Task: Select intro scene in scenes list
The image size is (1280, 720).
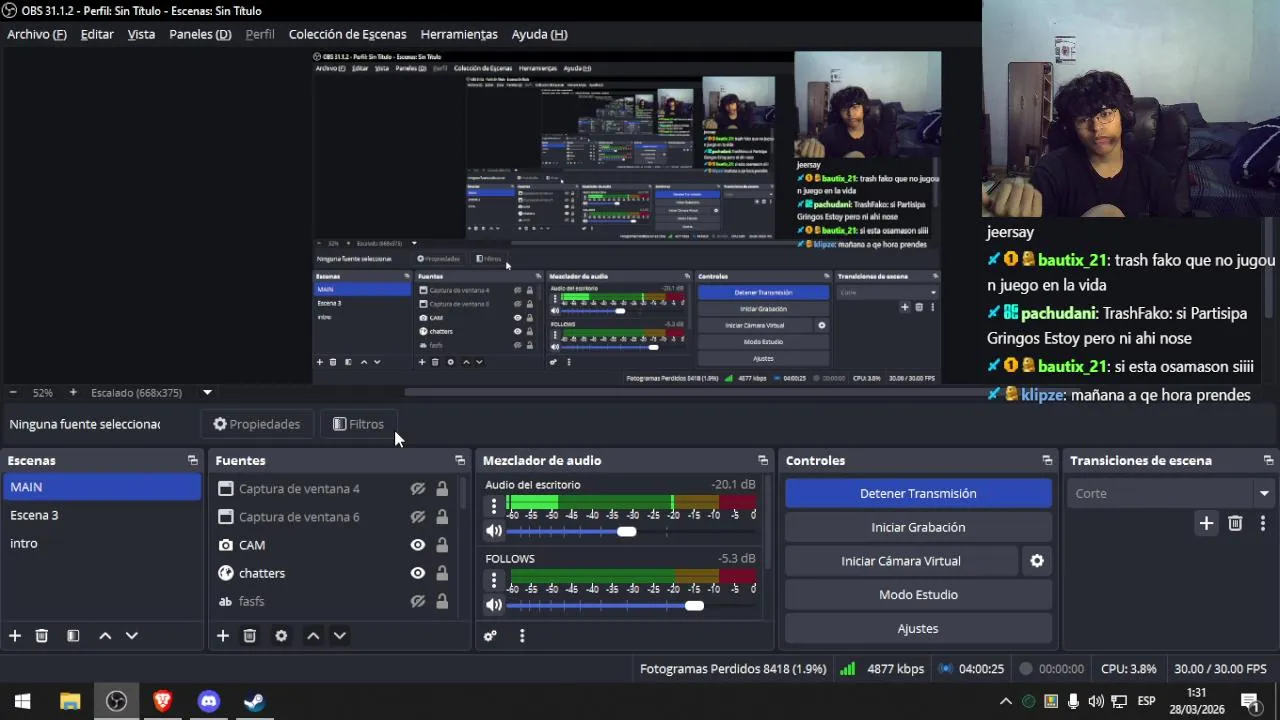Action: click(101, 543)
